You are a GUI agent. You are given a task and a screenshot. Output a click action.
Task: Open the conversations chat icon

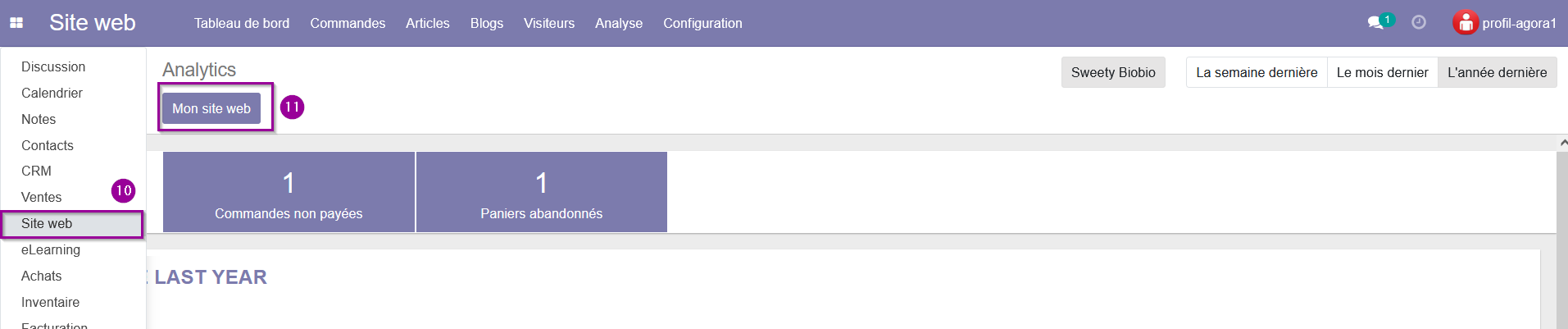coord(1376,23)
